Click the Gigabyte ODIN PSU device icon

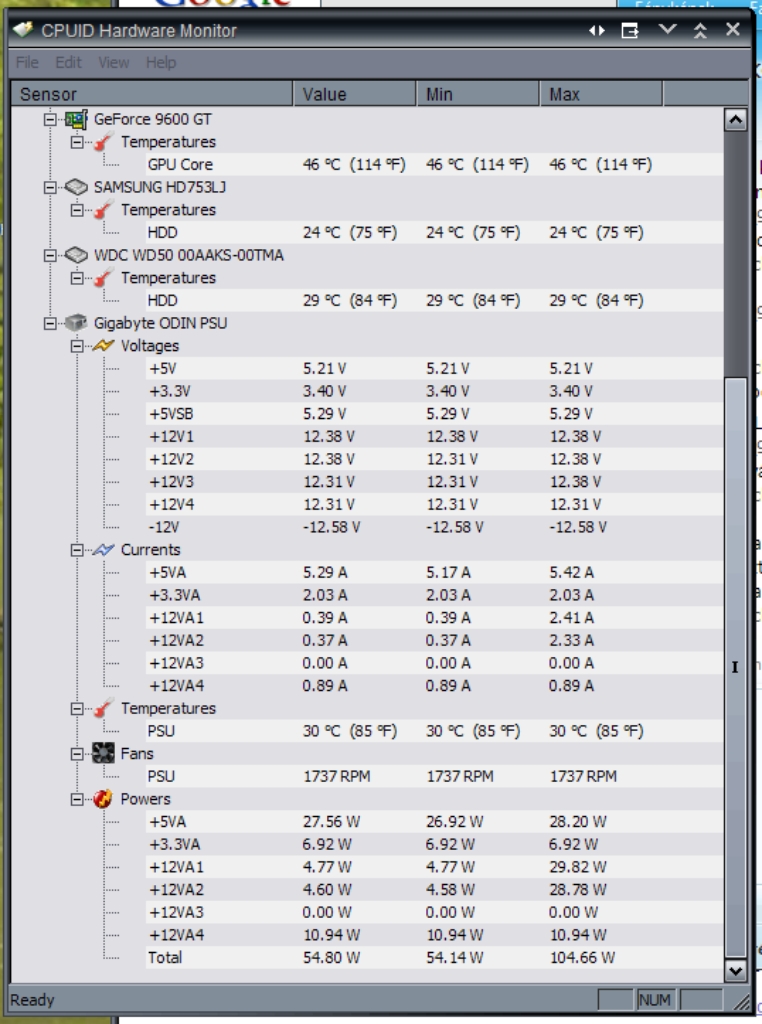coord(76,323)
